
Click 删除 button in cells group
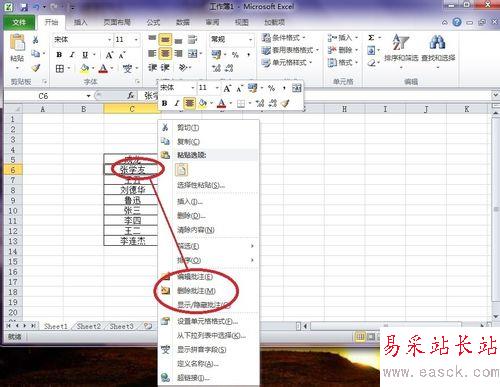pyautogui.click(x=342, y=50)
